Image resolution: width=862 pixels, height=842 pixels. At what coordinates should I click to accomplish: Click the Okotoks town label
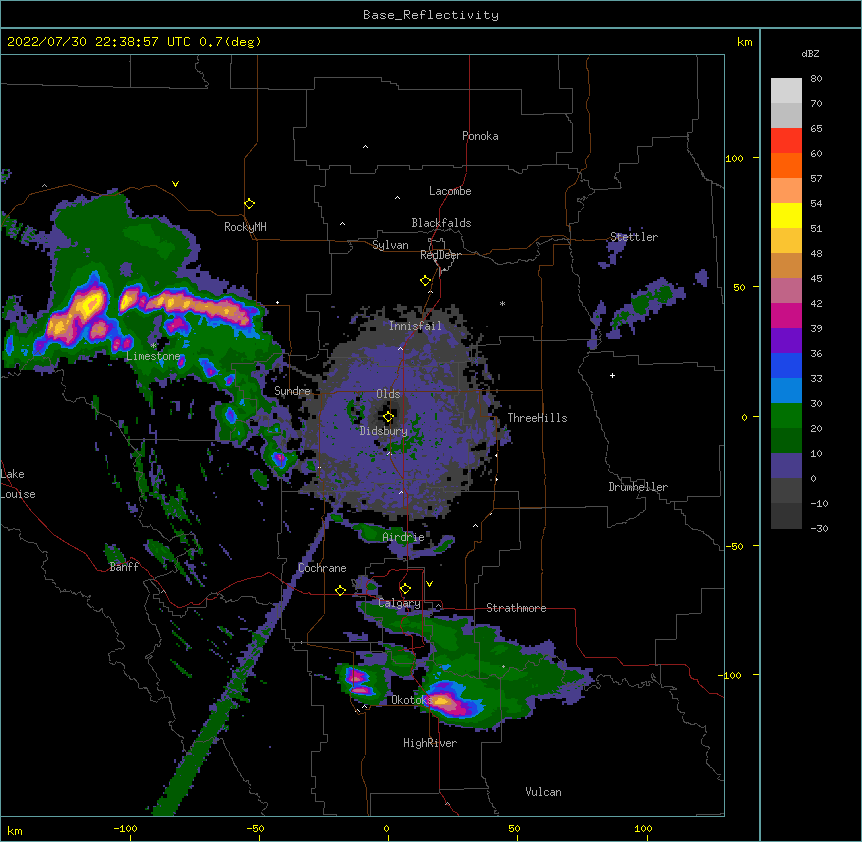412,700
